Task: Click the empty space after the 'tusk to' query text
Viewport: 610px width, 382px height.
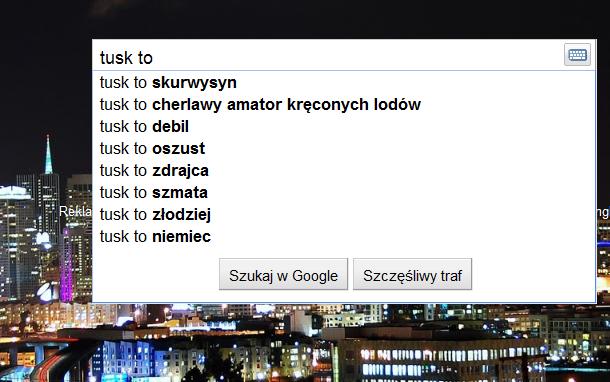Action: (350, 57)
